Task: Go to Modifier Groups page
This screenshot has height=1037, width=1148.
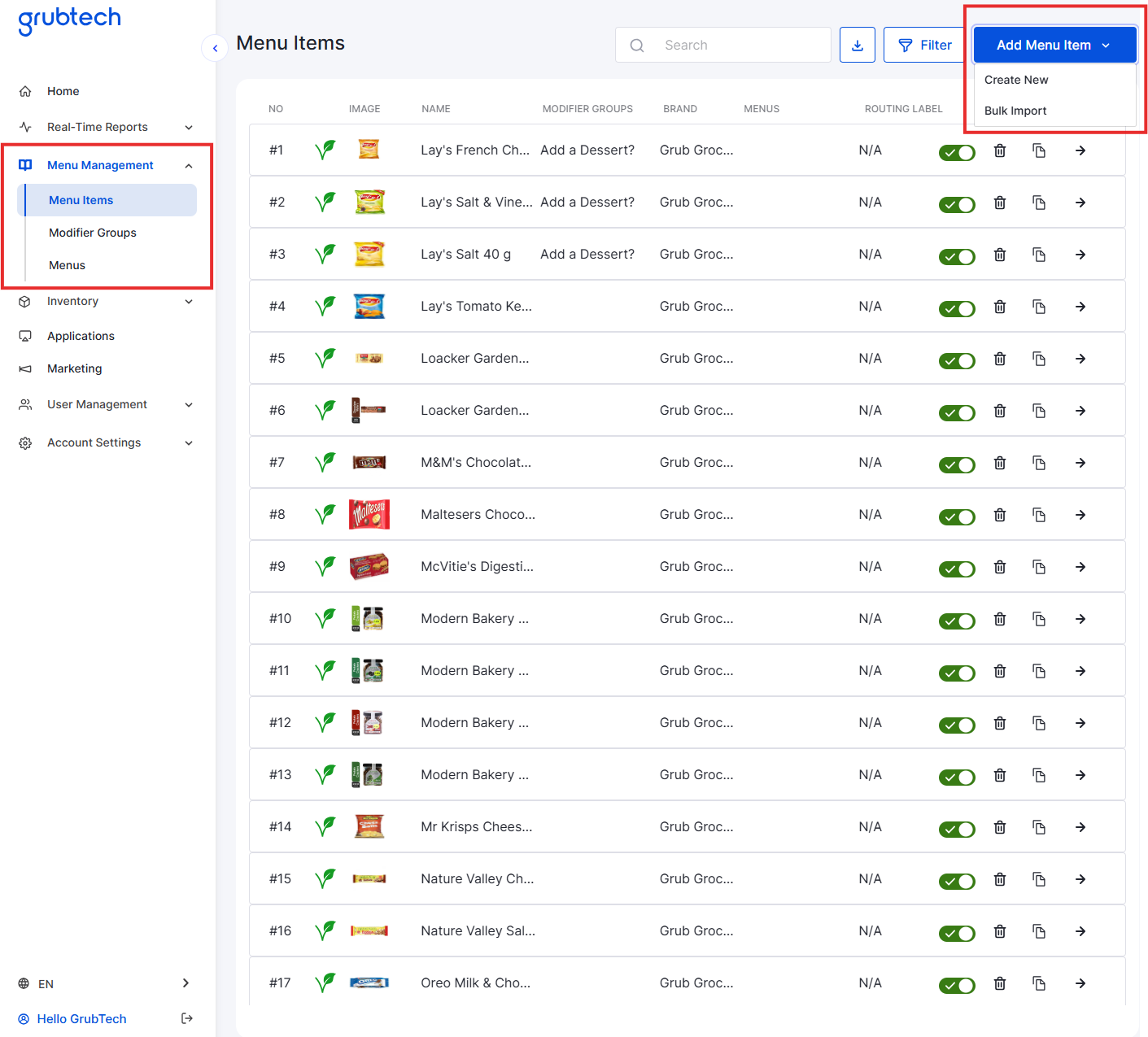Action: tap(93, 233)
